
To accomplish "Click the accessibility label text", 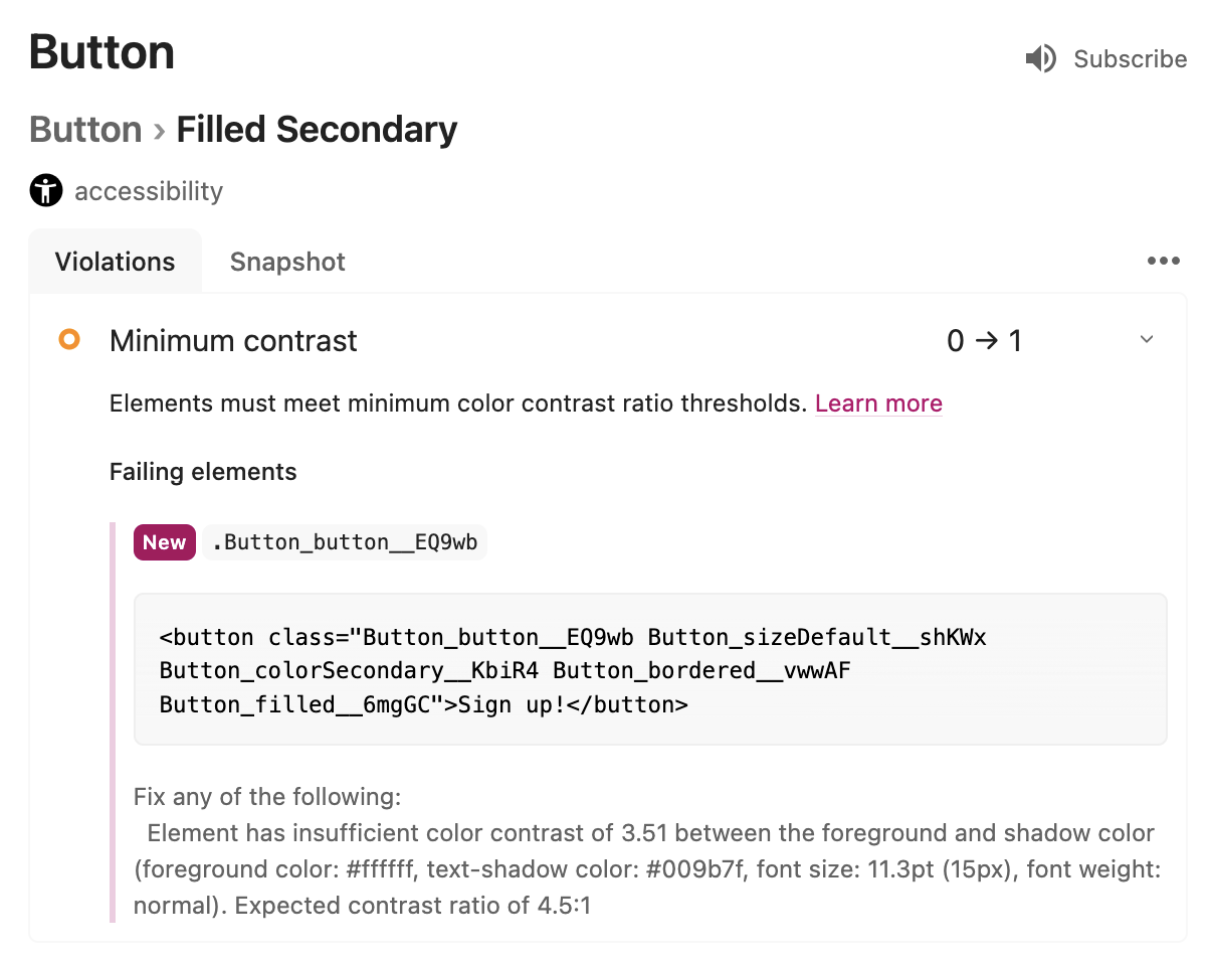I will pos(148,191).
